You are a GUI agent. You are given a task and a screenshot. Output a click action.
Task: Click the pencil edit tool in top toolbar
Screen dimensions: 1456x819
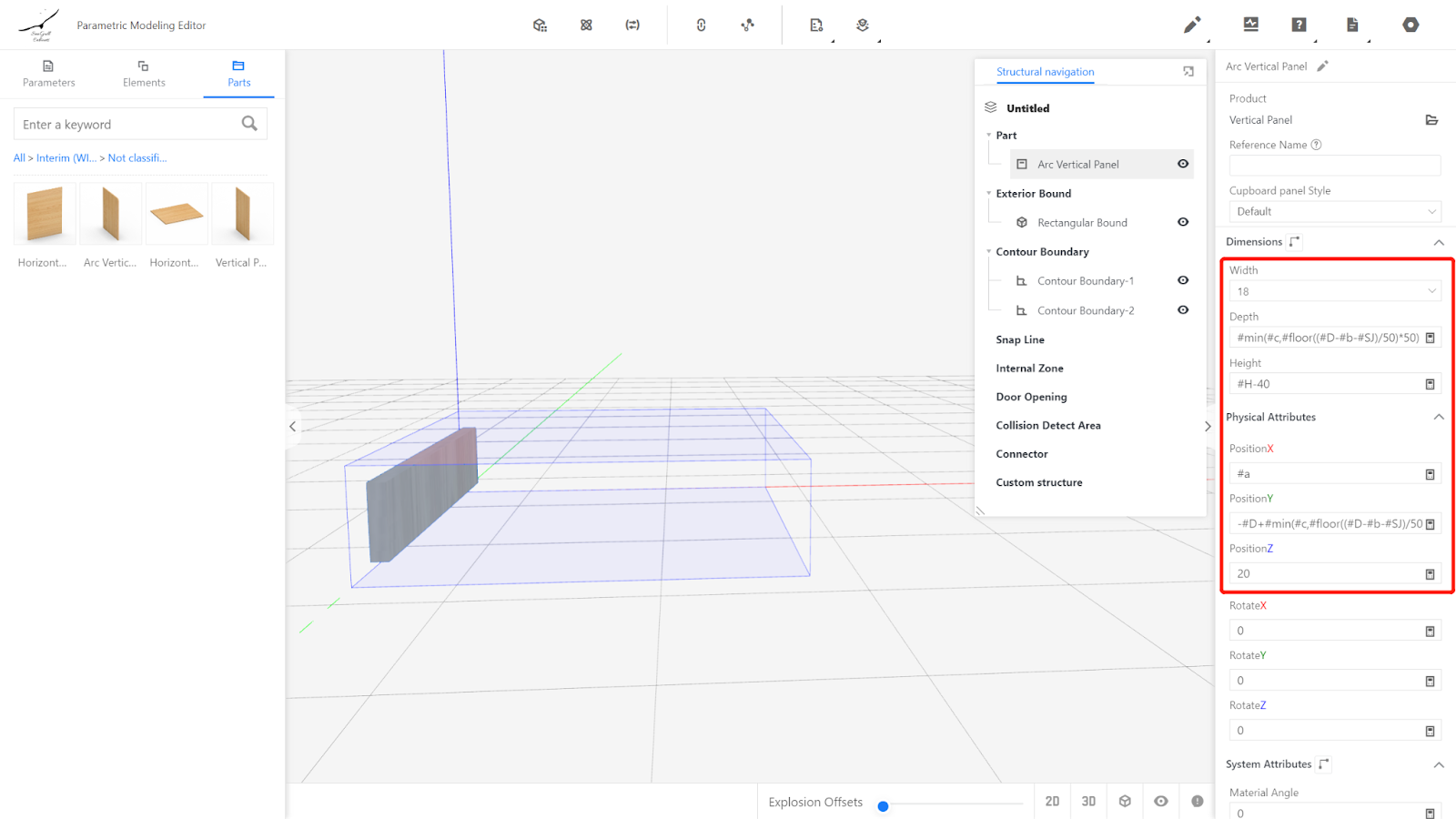click(x=1191, y=25)
